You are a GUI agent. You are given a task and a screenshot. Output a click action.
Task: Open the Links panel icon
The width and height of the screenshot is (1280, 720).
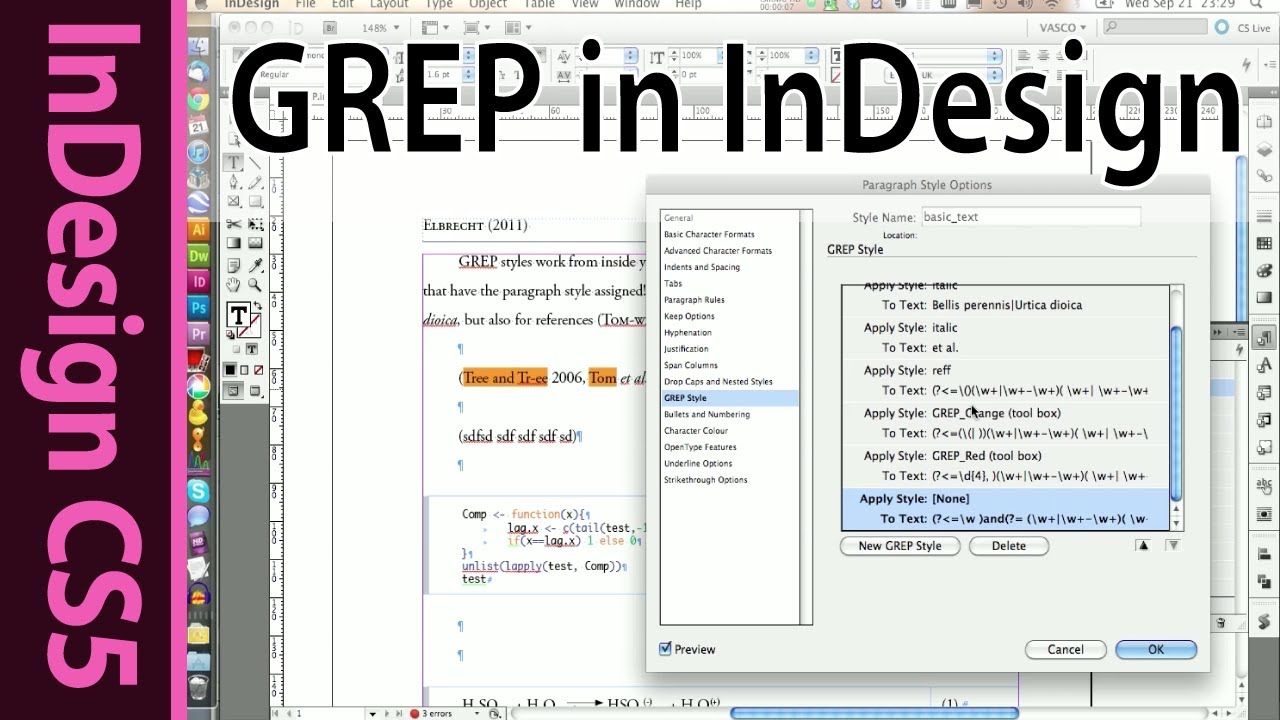coord(1263,176)
